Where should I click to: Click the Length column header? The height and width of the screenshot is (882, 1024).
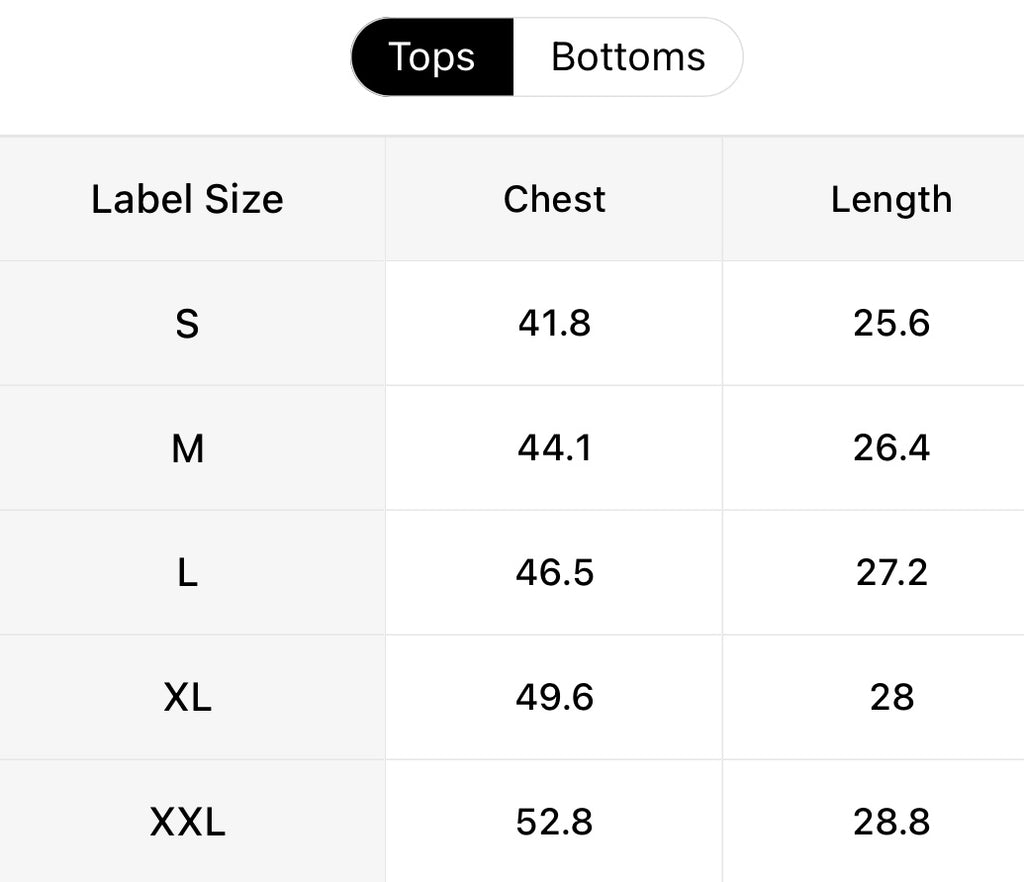coord(891,199)
